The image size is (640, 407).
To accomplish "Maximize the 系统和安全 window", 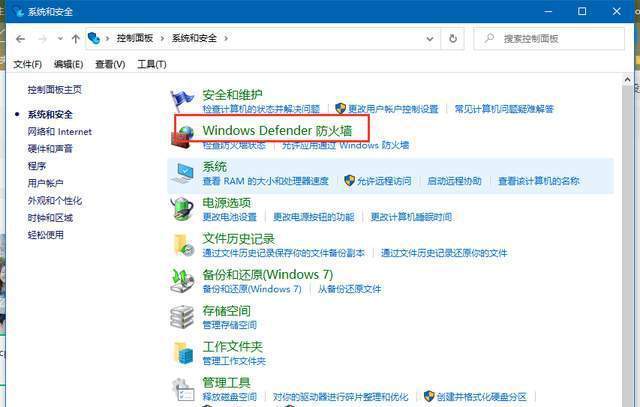I will coord(582,11).
